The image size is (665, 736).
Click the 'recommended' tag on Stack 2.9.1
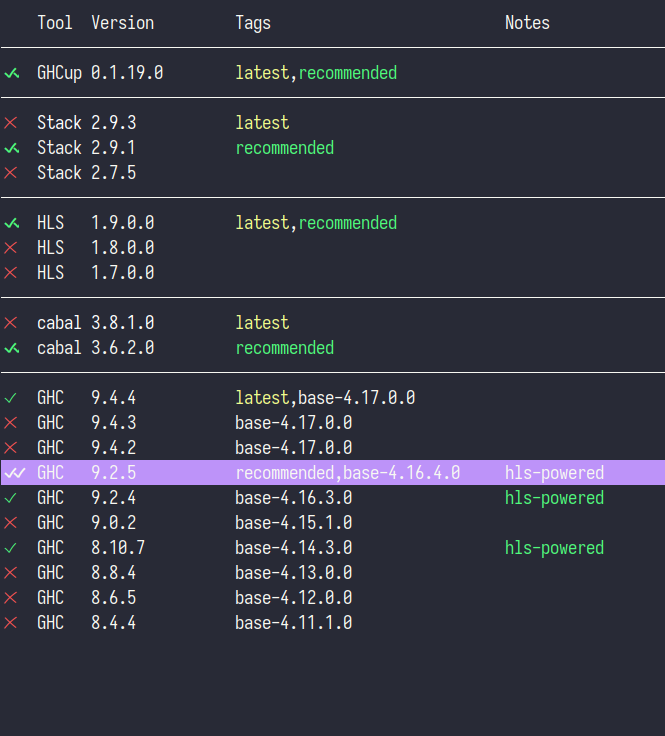click(x=284, y=148)
